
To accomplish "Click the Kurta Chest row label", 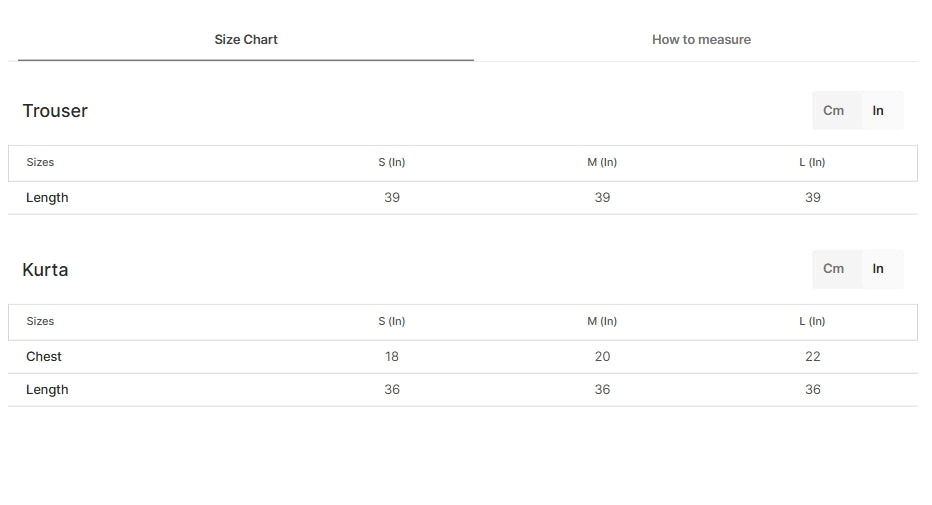I will pyautogui.click(x=43, y=356).
